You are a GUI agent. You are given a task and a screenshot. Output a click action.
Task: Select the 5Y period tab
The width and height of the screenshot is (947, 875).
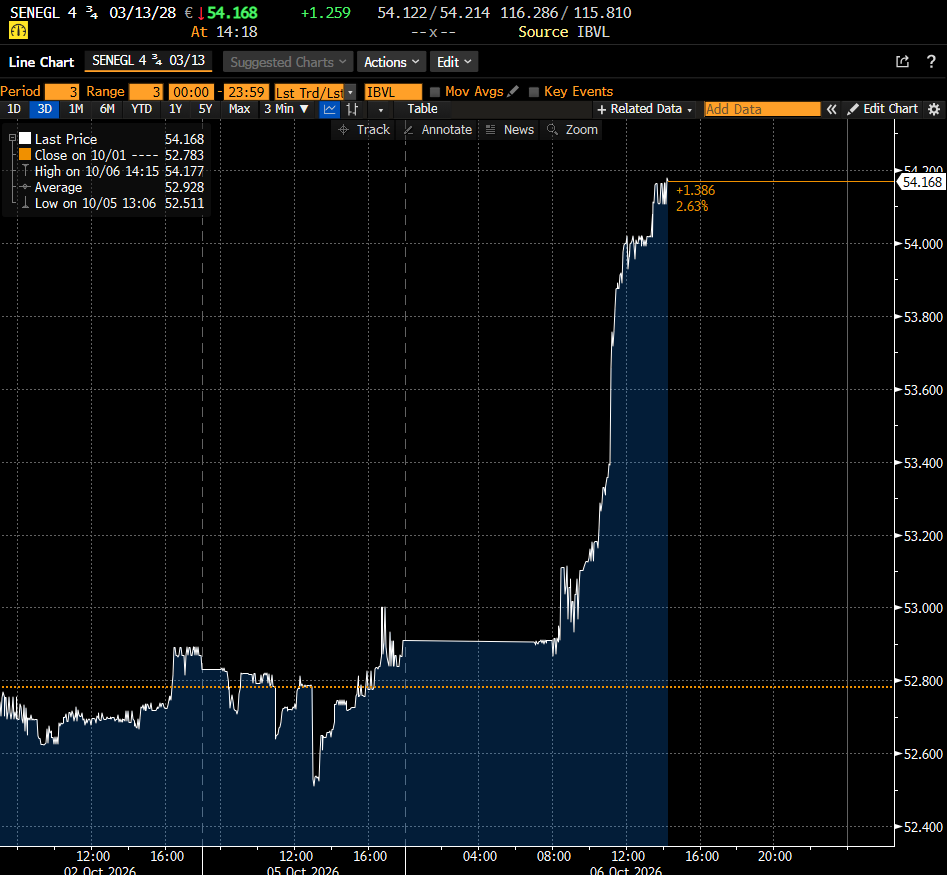click(x=205, y=109)
